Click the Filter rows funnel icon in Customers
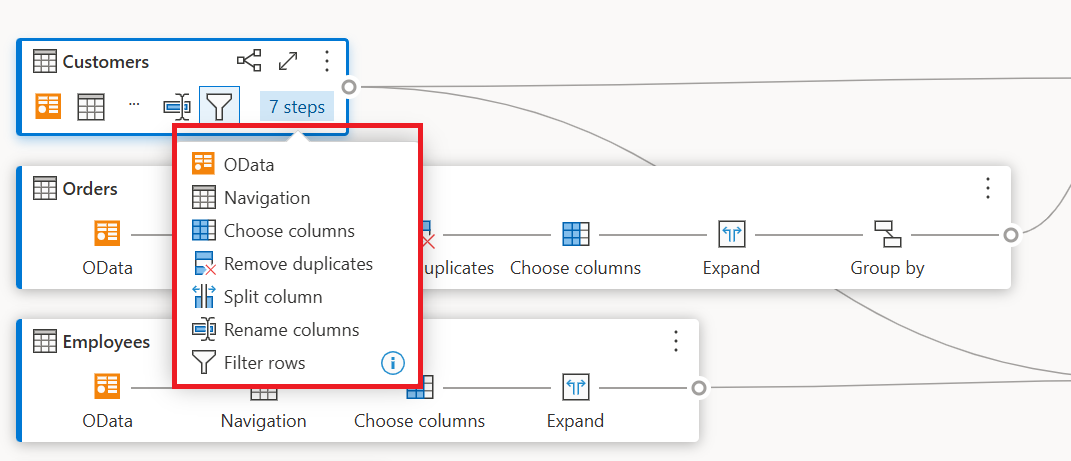 pyautogui.click(x=219, y=106)
